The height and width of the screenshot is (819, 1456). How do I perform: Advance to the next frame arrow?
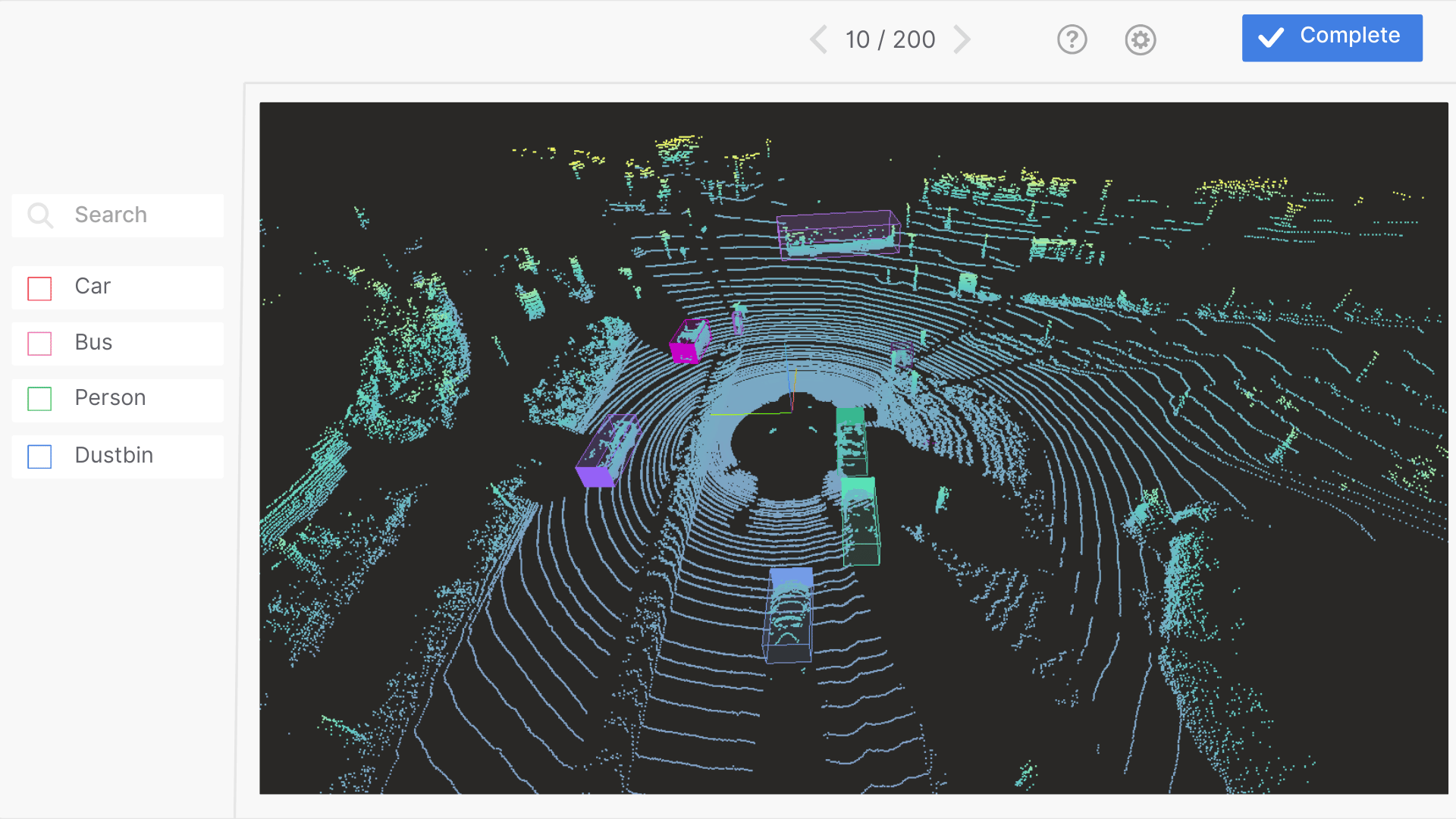(962, 39)
